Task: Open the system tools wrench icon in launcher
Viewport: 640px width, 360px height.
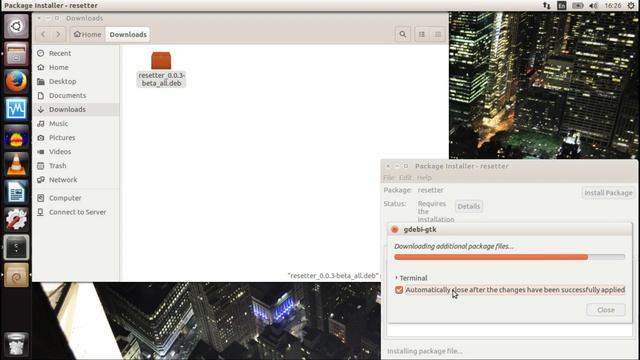Action: tap(16, 220)
